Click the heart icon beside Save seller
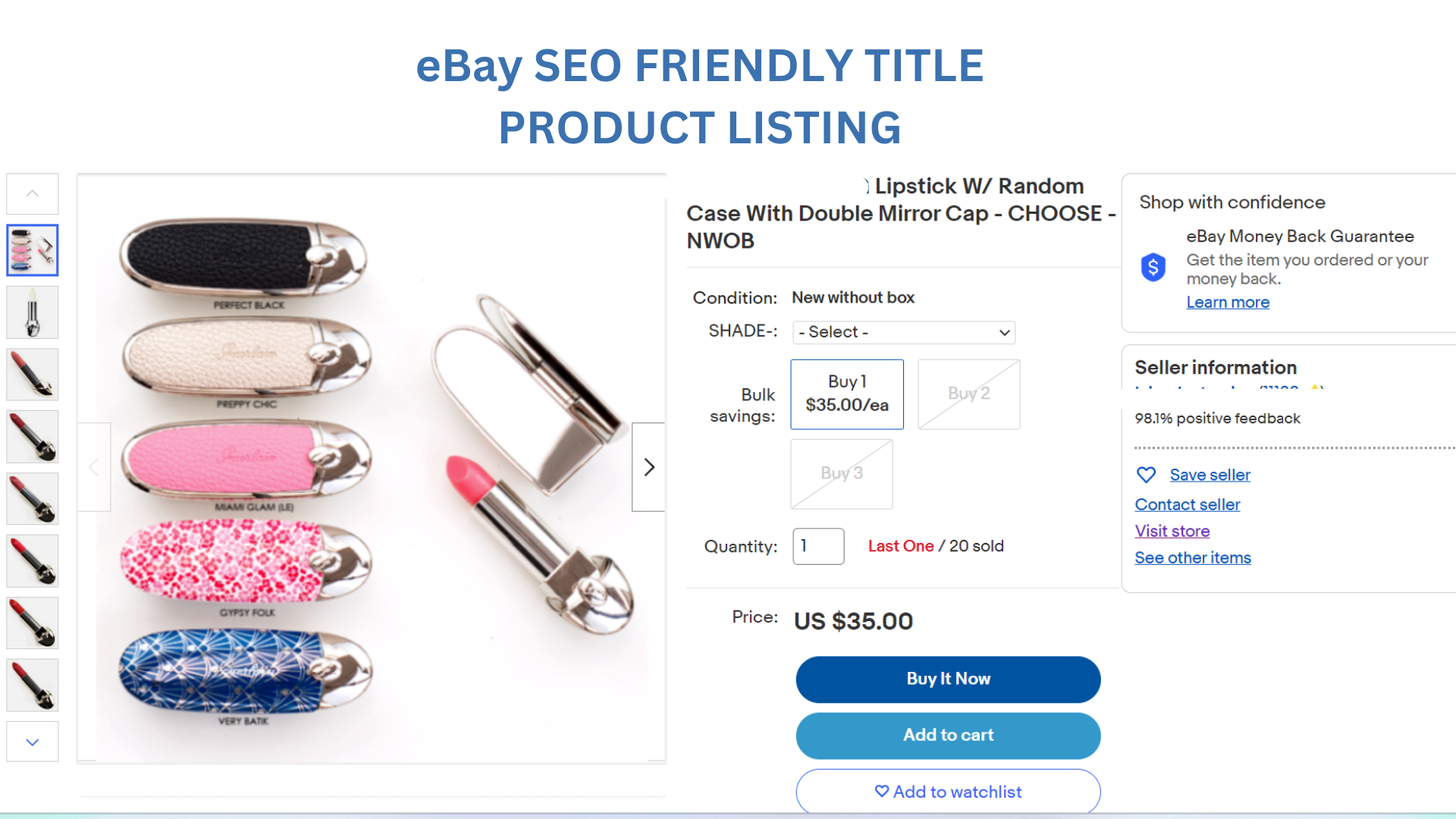This screenshot has width=1456, height=819. 1146,475
